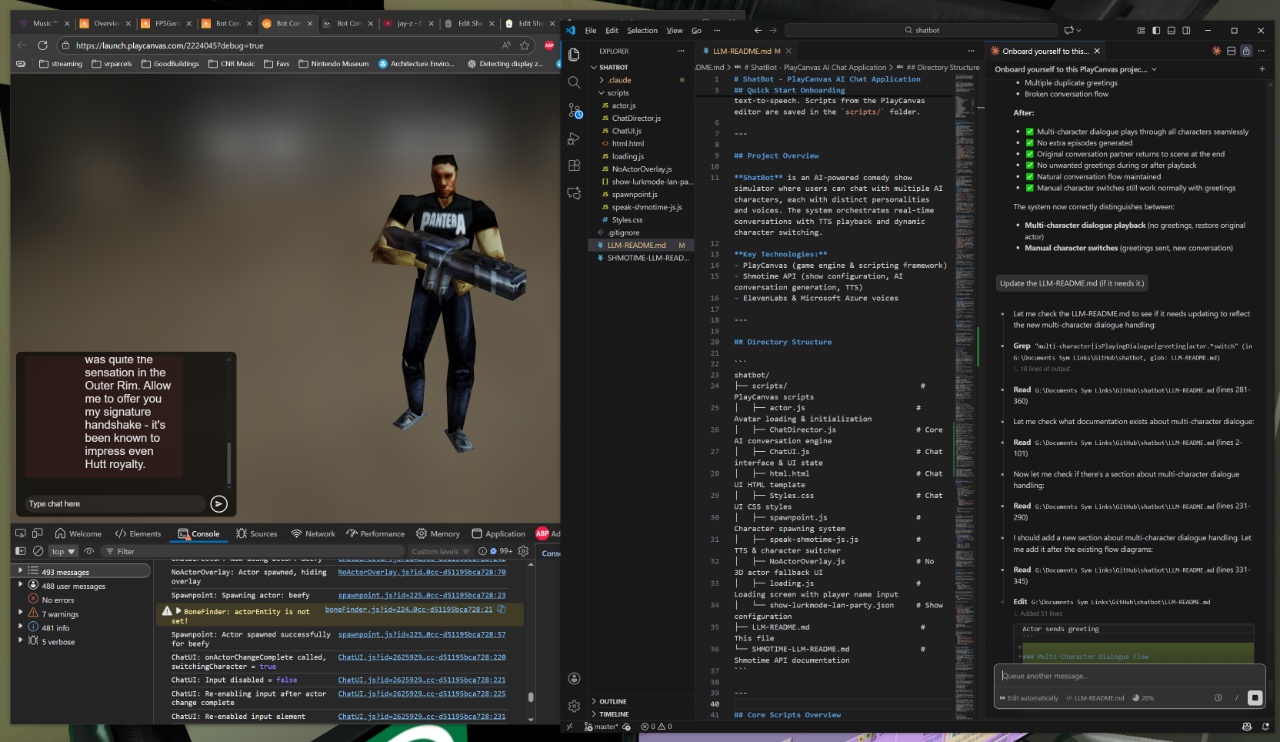Image resolution: width=1280 pixels, height=742 pixels.
Task: Reload the browser page
Action: point(42,45)
